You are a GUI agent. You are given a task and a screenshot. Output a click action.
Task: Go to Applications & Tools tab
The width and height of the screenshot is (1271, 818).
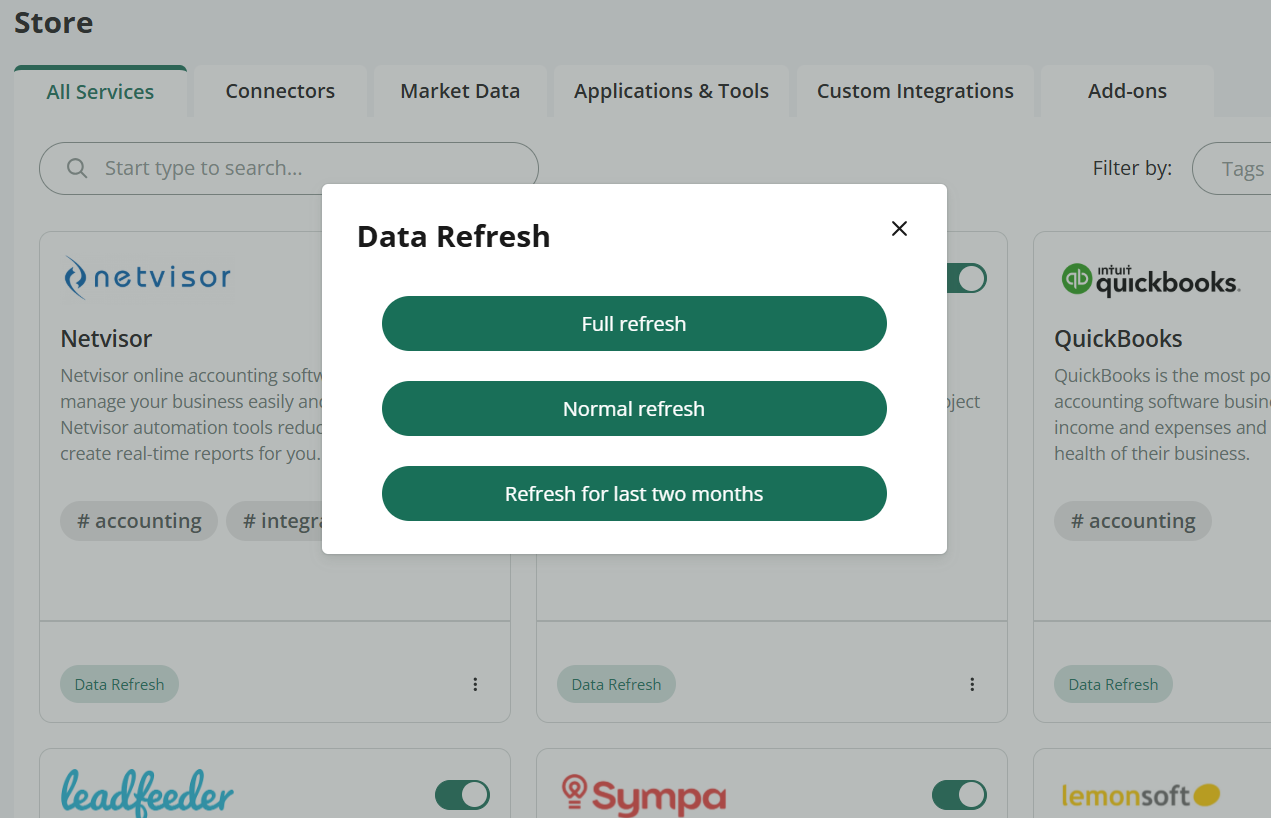[x=671, y=92]
